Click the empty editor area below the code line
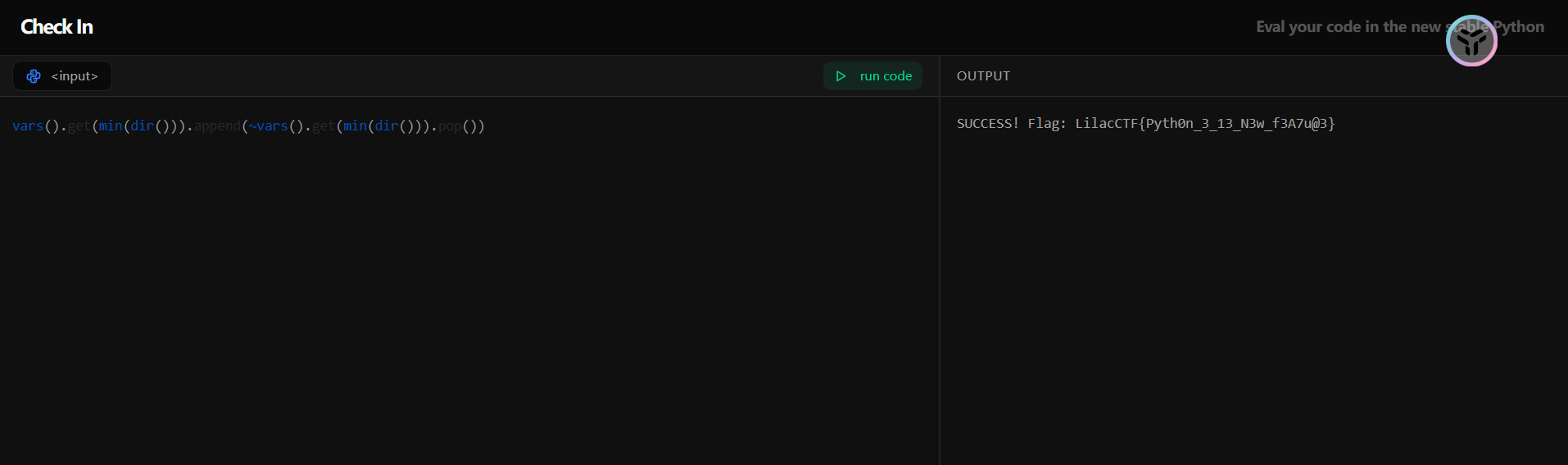Viewport: 1568px width, 465px height. (467, 295)
